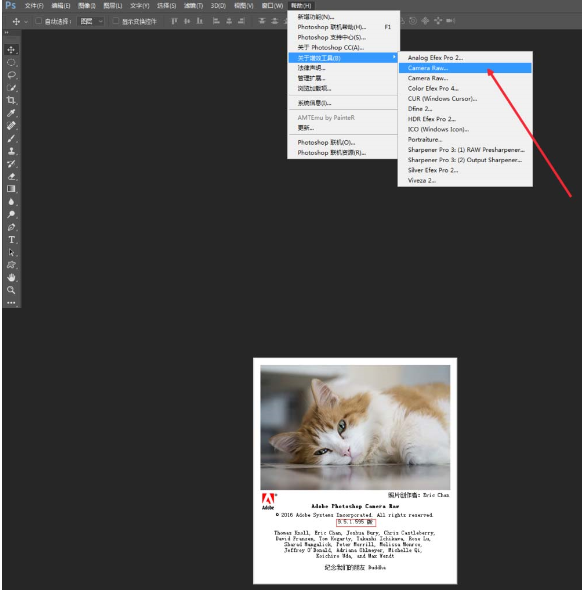Select the Crop tool
The image size is (584, 590).
click(11, 100)
